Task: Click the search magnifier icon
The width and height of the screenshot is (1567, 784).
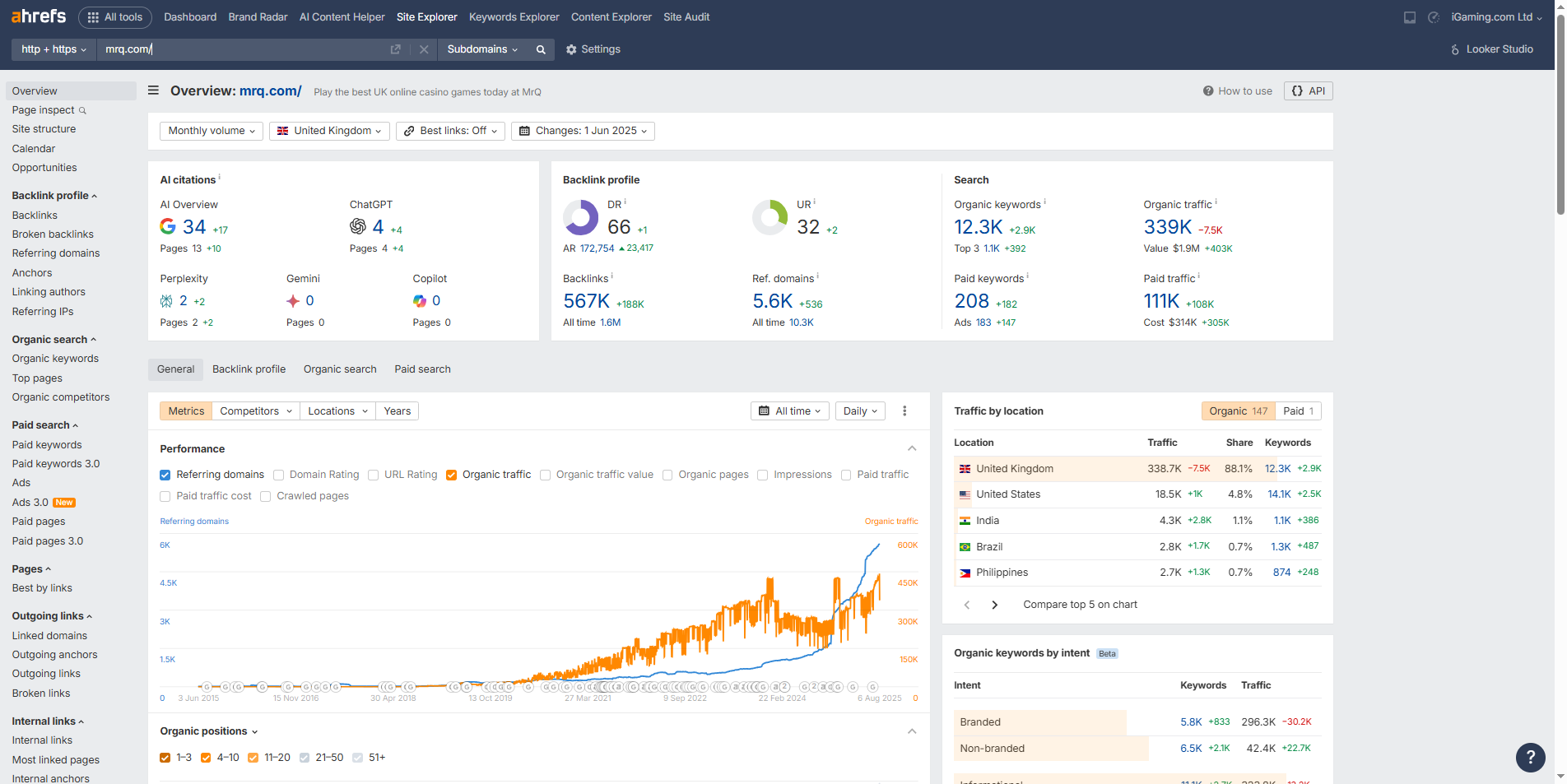Action: click(x=541, y=49)
